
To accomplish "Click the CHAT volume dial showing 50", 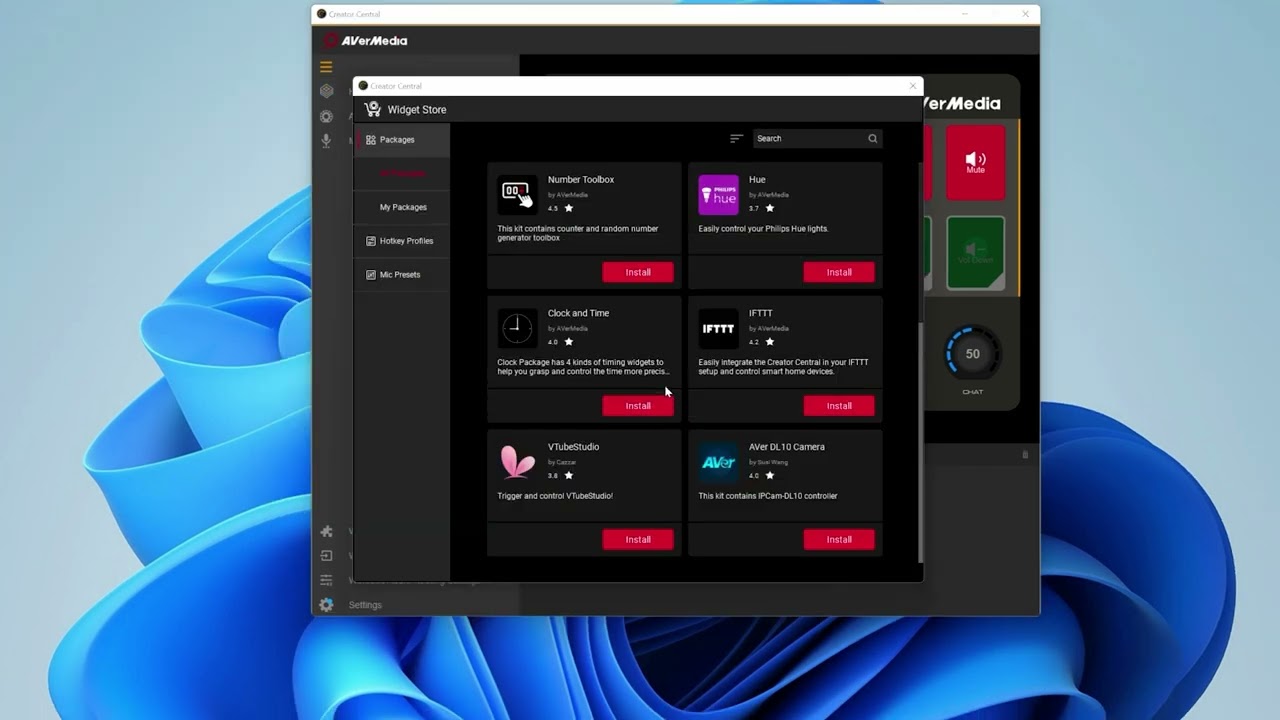I will (972, 354).
